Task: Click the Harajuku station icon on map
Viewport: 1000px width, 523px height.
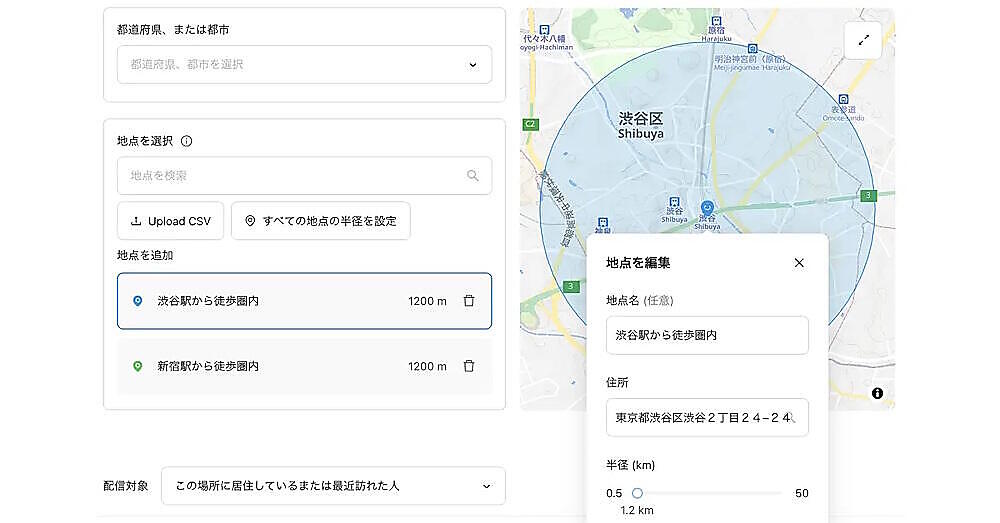Action: pos(716,20)
